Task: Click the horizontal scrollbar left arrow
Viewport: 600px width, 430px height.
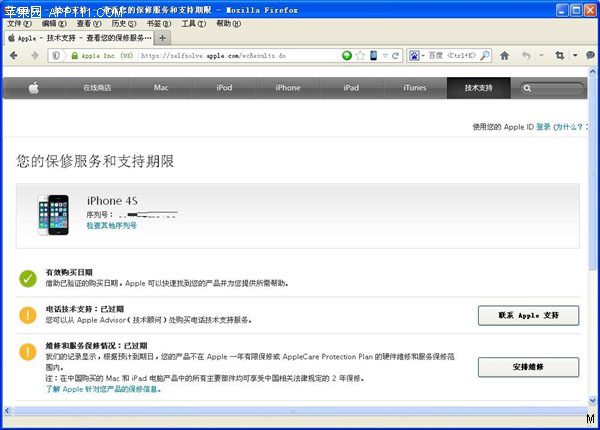Action: [x=7, y=411]
